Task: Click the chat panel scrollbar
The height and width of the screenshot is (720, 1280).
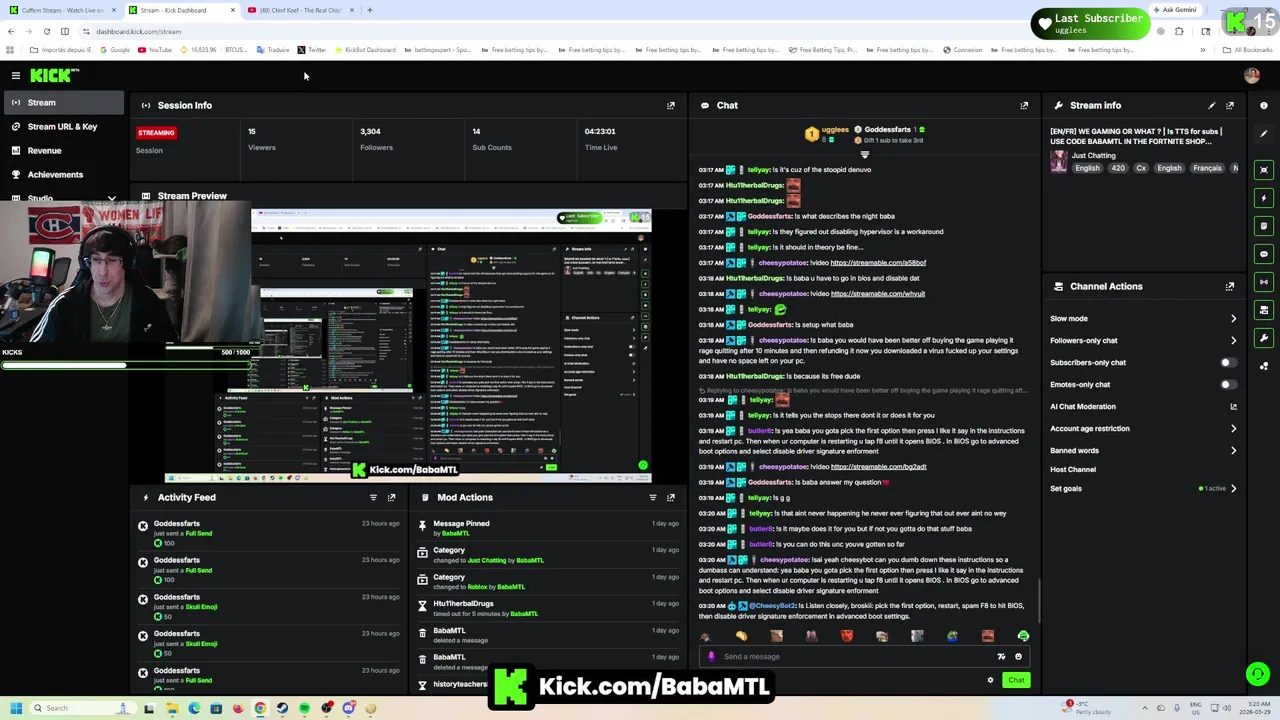Action: coord(1038,600)
